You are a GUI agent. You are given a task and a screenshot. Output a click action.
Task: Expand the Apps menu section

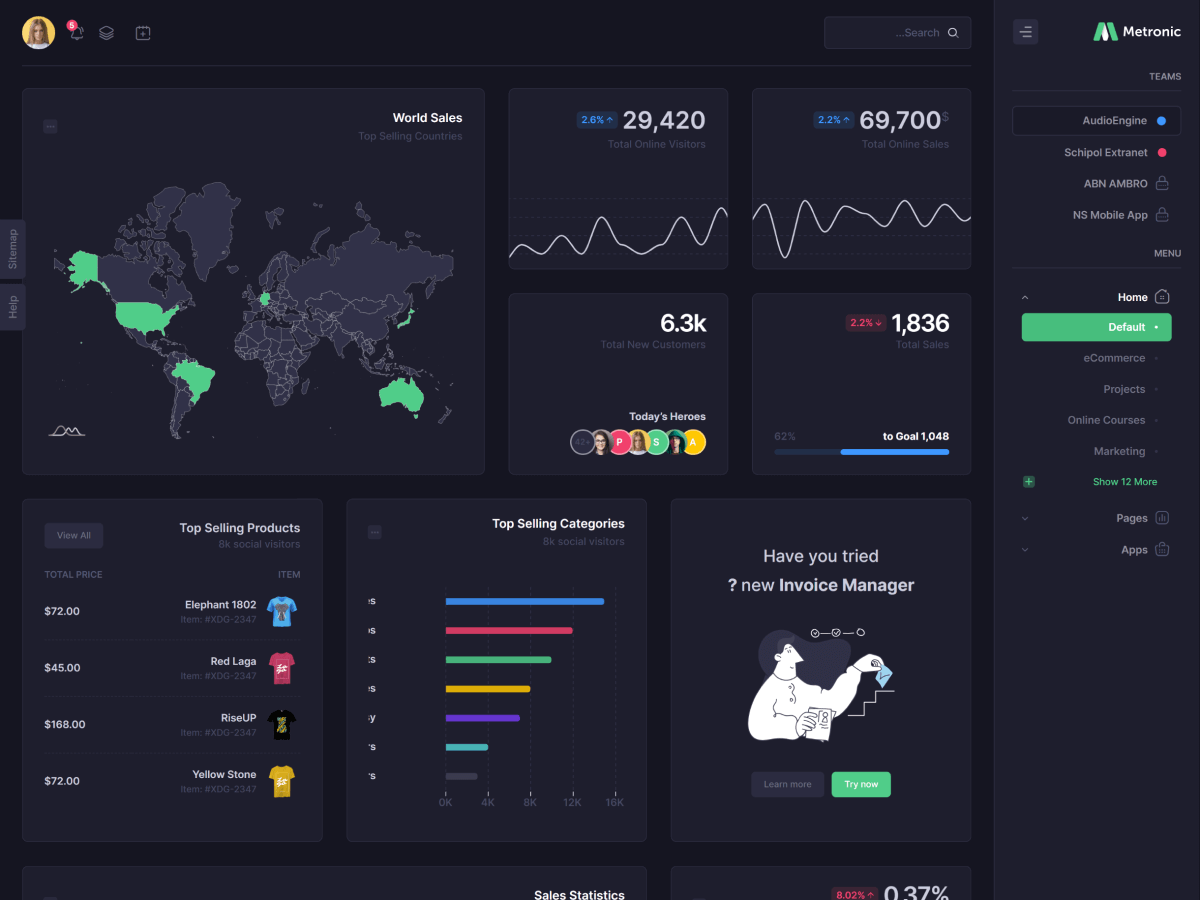1025,549
